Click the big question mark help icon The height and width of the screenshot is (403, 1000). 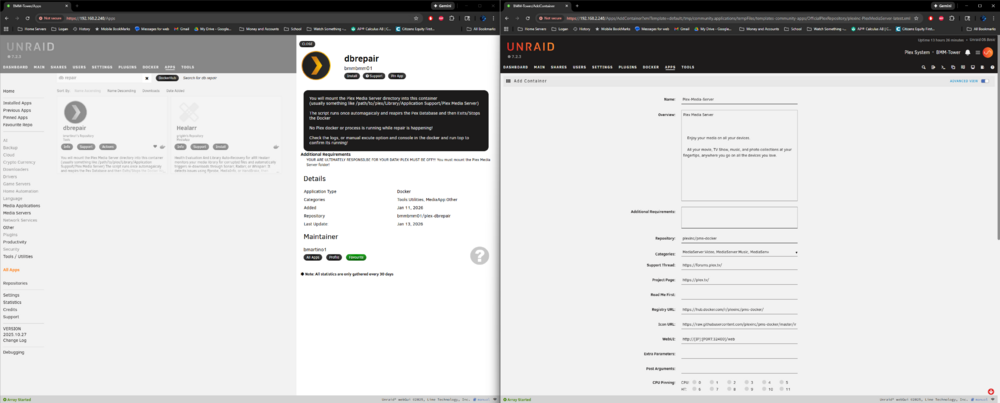480,256
